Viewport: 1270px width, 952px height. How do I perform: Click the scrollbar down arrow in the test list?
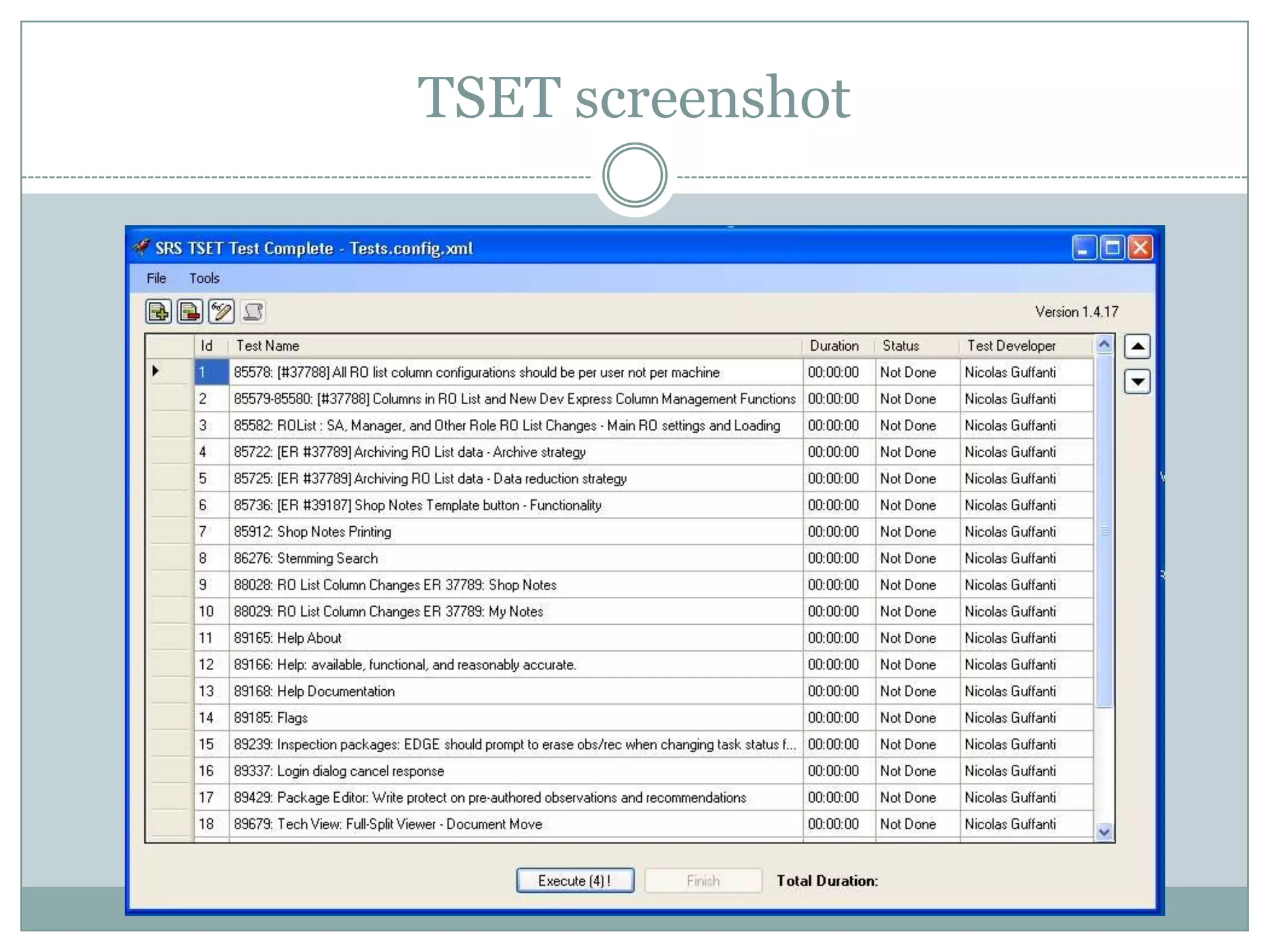click(x=1104, y=832)
